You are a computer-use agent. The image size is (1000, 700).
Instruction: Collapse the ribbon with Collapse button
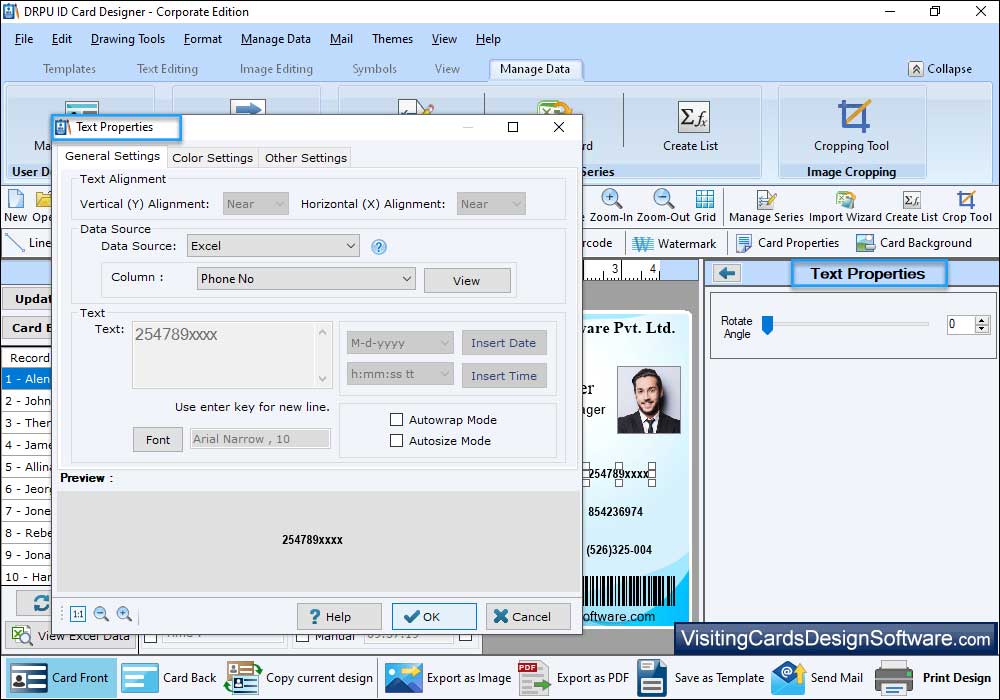(x=940, y=69)
